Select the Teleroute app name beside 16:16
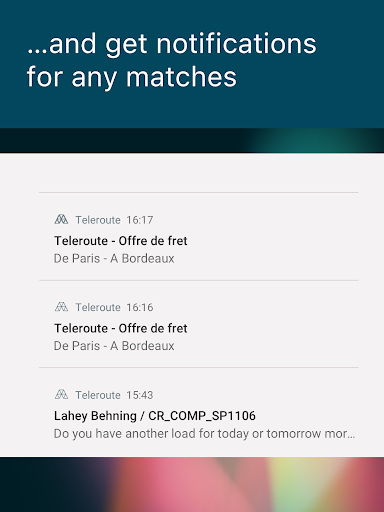Viewport: 384px width, 512px height. pos(98,307)
